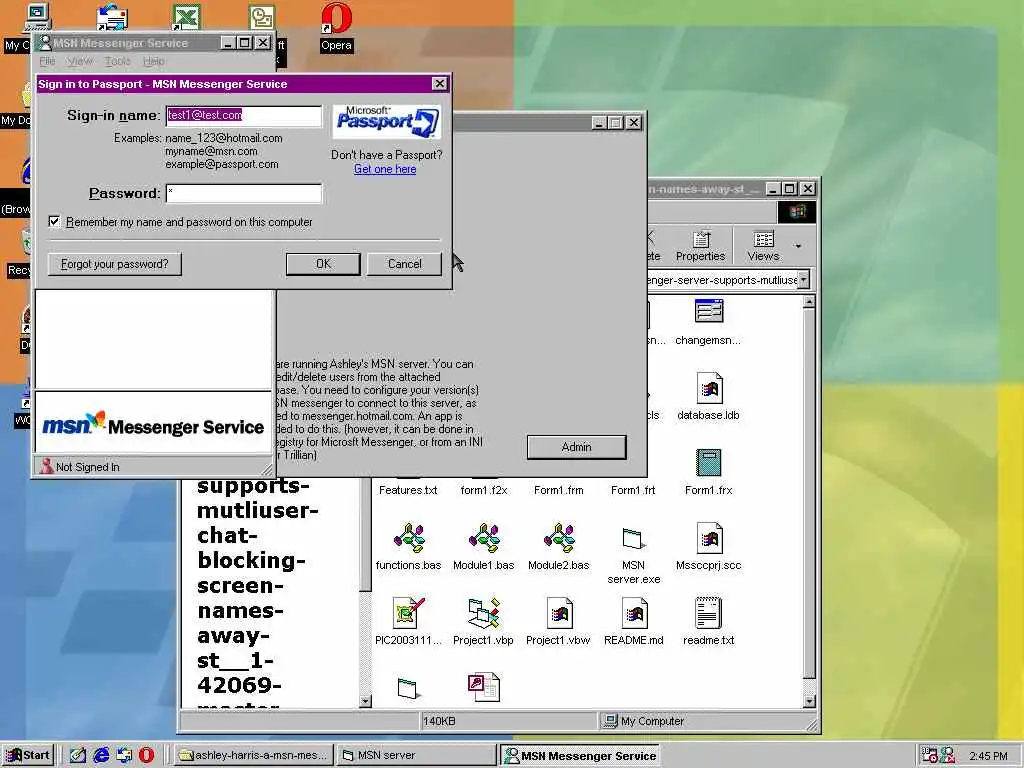Open the Views dropdown arrow

(x=798, y=246)
